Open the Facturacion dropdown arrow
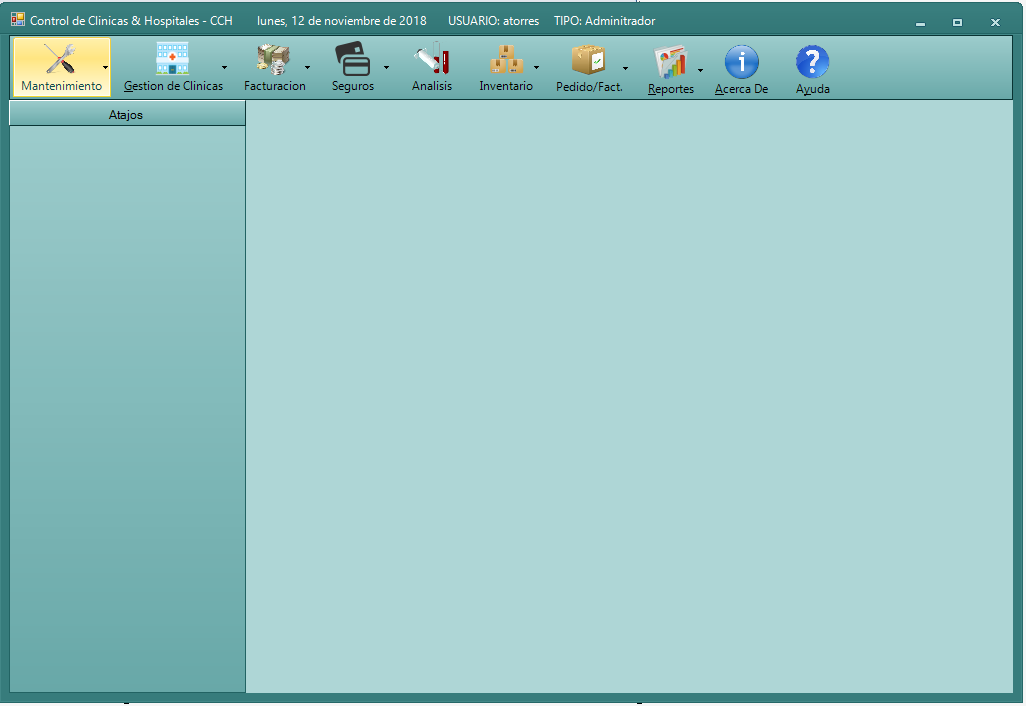 pos(307,68)
